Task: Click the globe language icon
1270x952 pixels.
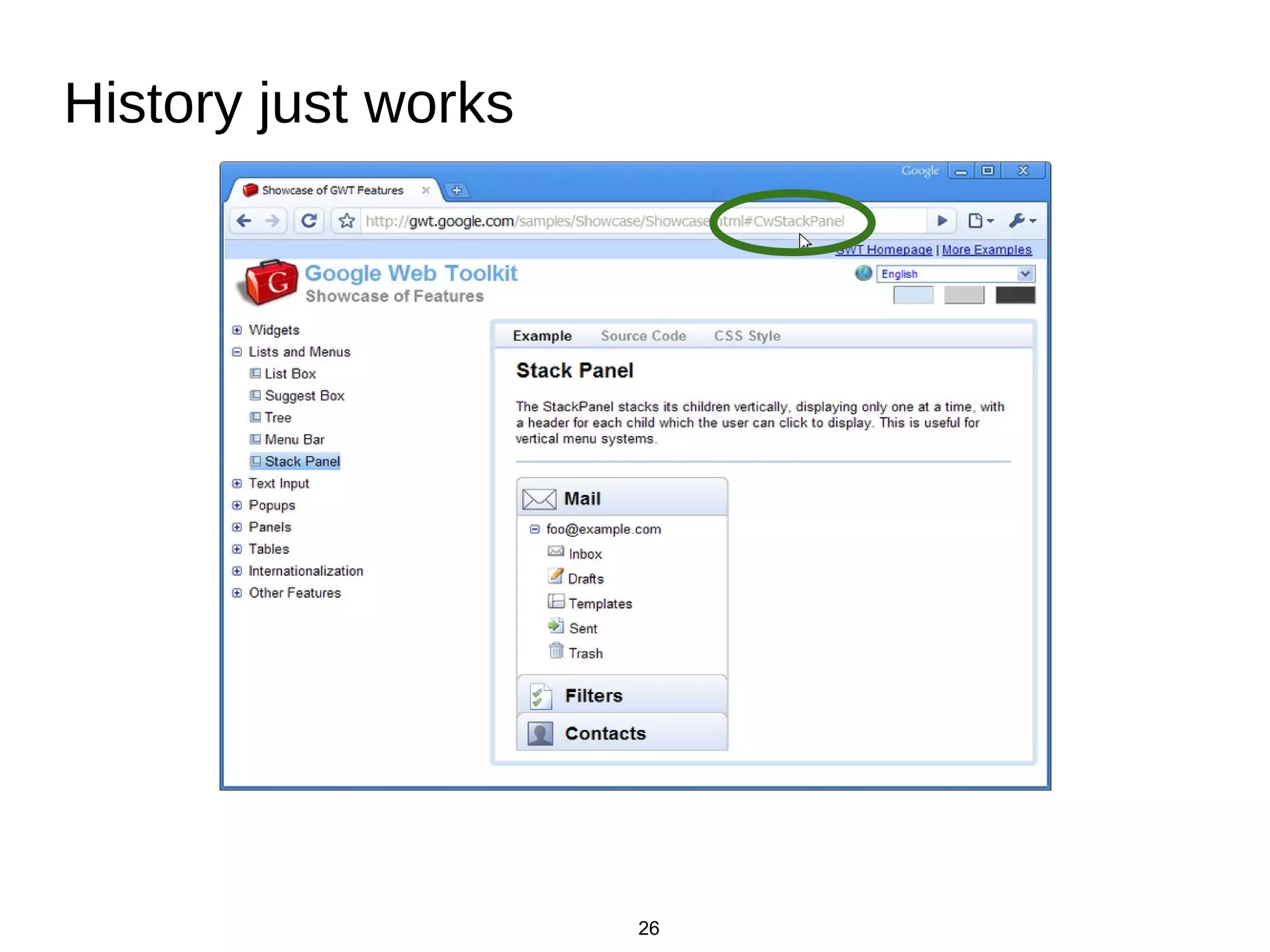Action: coord(863,274)
